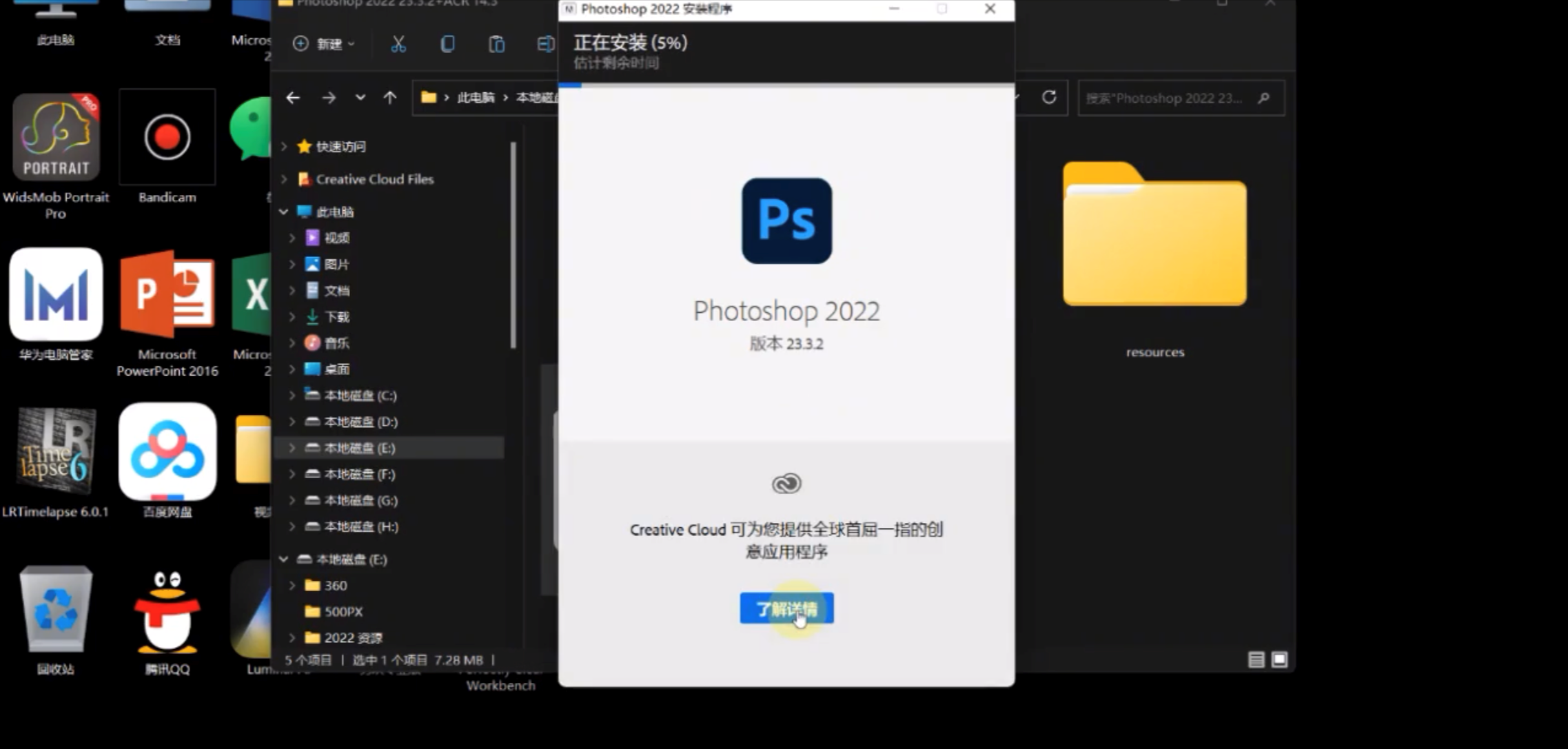Click the installer progress bar
The image size is (1568, 749).
pyautogui.click(x=786, y=85)
